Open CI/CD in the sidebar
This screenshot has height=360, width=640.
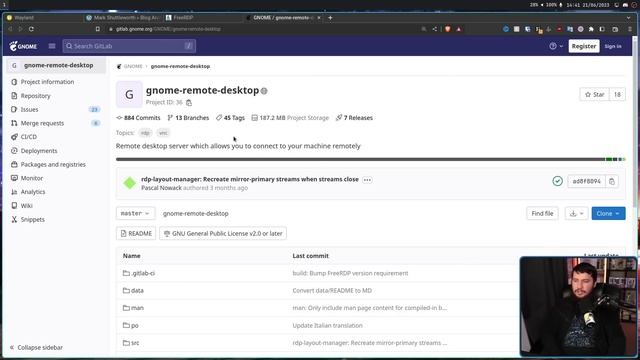pos(29,137)
